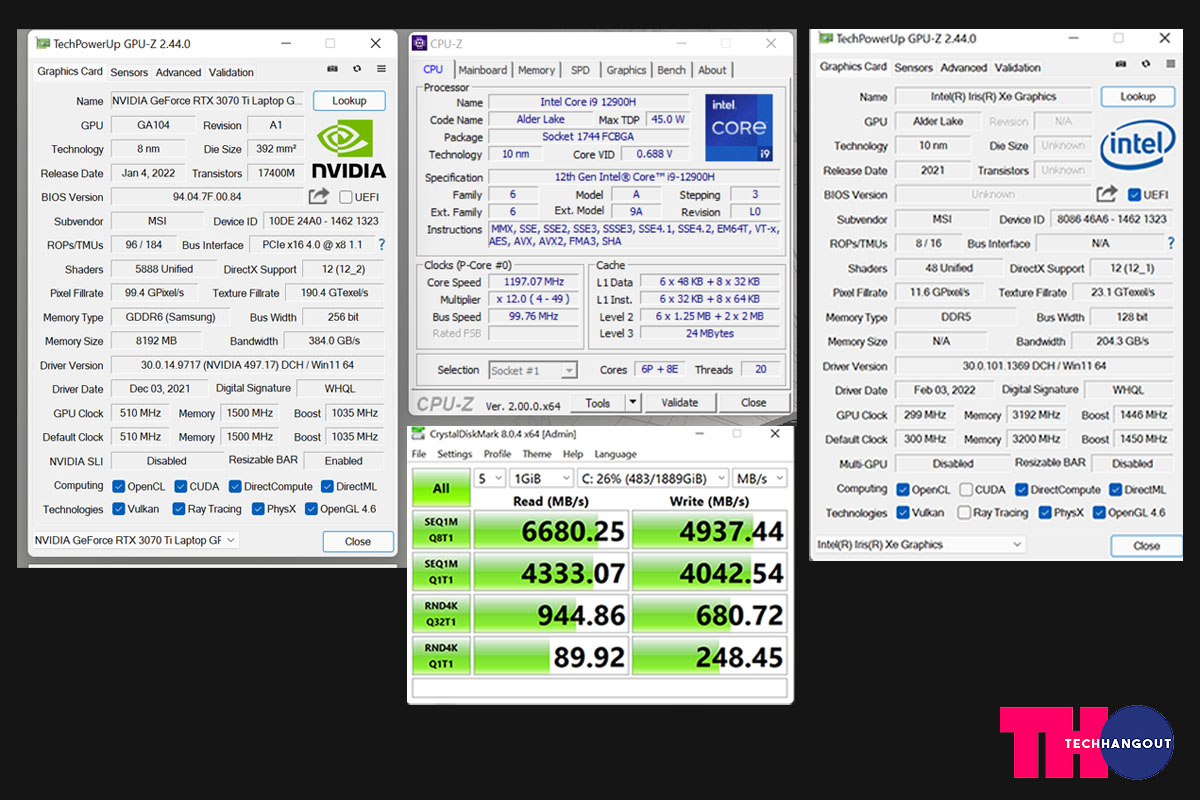Image resolution: width=1200 pixels, height=800 pixels.
Task: Click TechHangout logo watermark badge
Action: (1086, 742)
